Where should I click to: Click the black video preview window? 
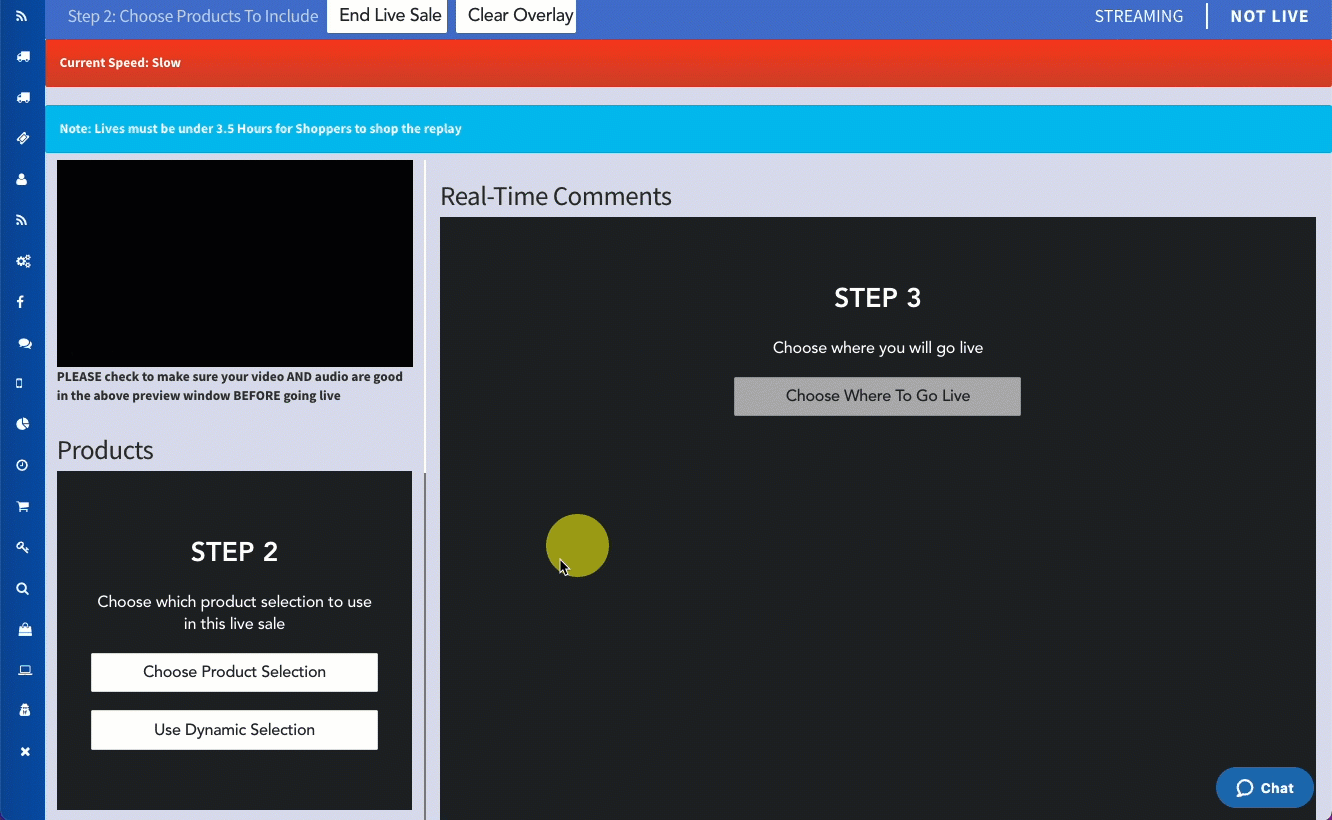pyautogui.click(x=235, y=263)
